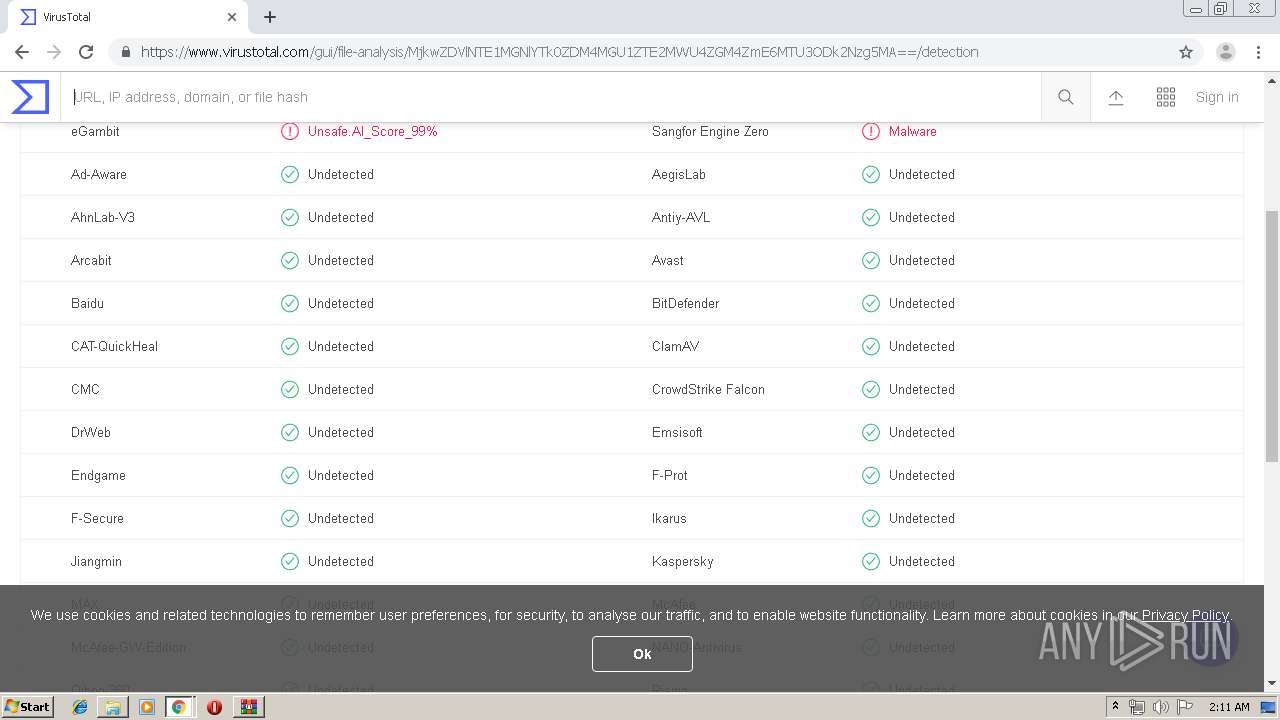Go back with browser back arrow
This screenshot has width=1280, height=720.
[x=22, y=52]
